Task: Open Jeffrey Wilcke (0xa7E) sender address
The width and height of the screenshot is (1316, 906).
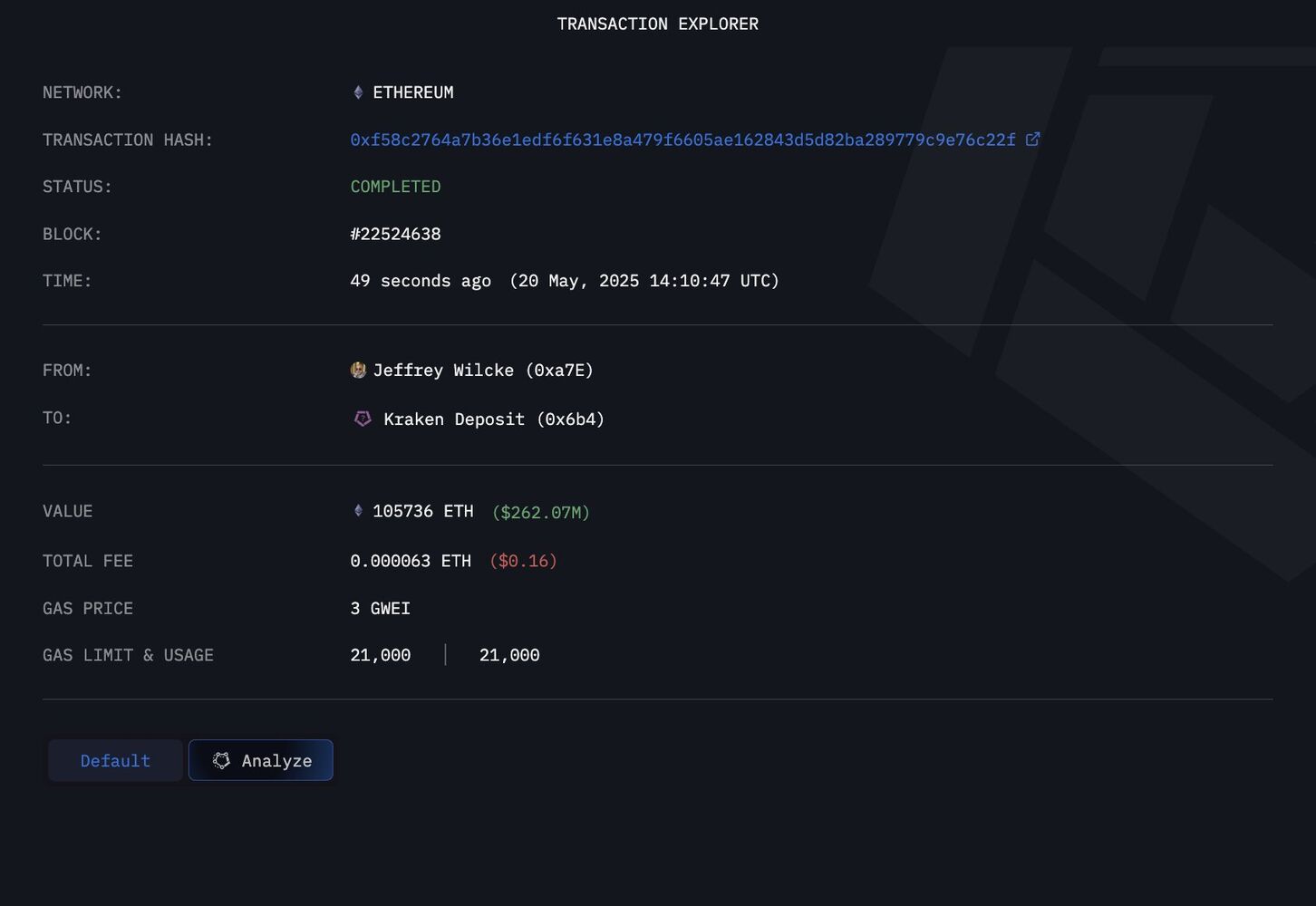Action: [483, 370]
